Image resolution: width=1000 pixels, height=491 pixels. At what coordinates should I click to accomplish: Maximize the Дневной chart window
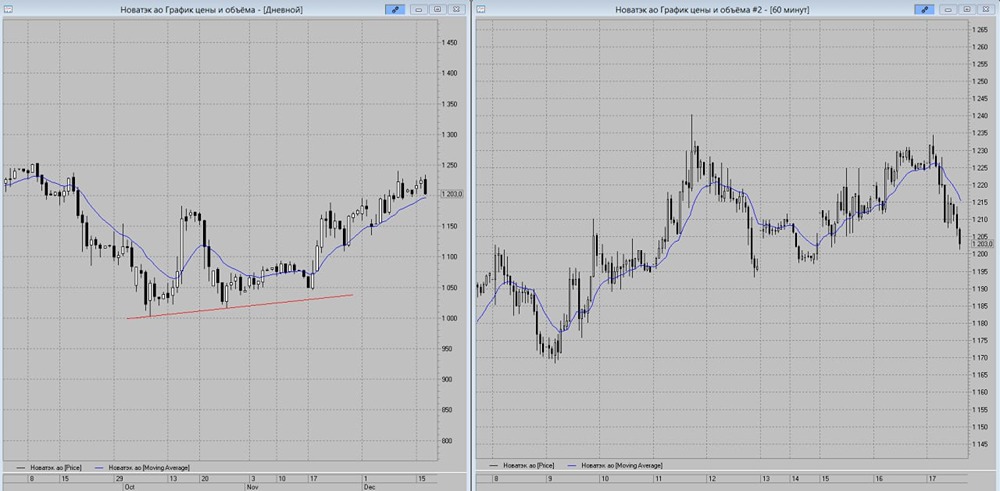point(438,9)
